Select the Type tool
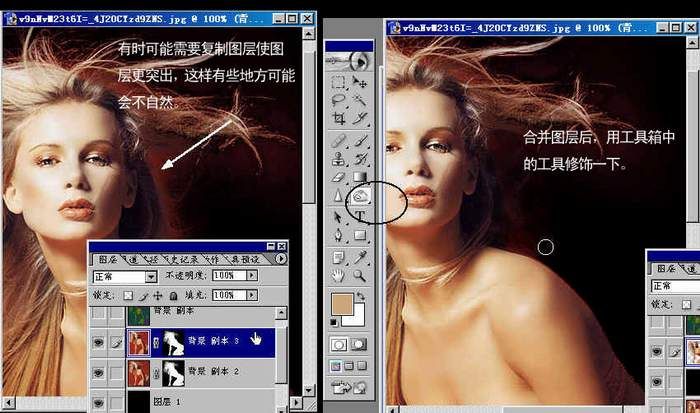Viewport: 700px width, 413px height. coord(360,217)
